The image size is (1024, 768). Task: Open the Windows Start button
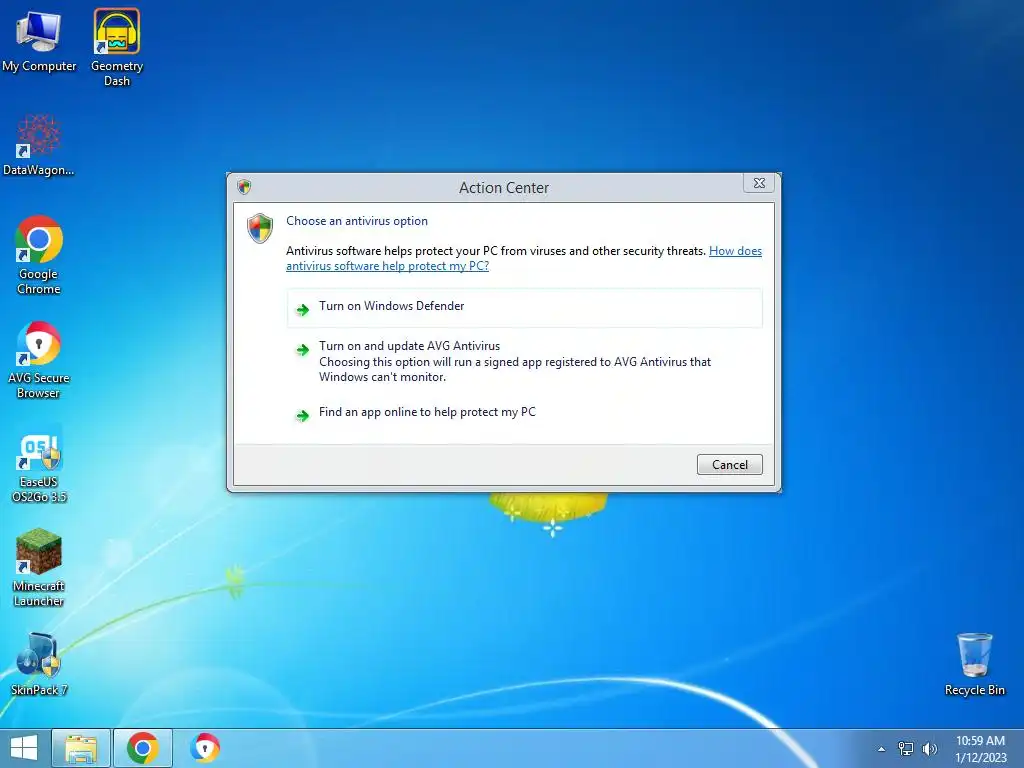click(x=24, y=748)
